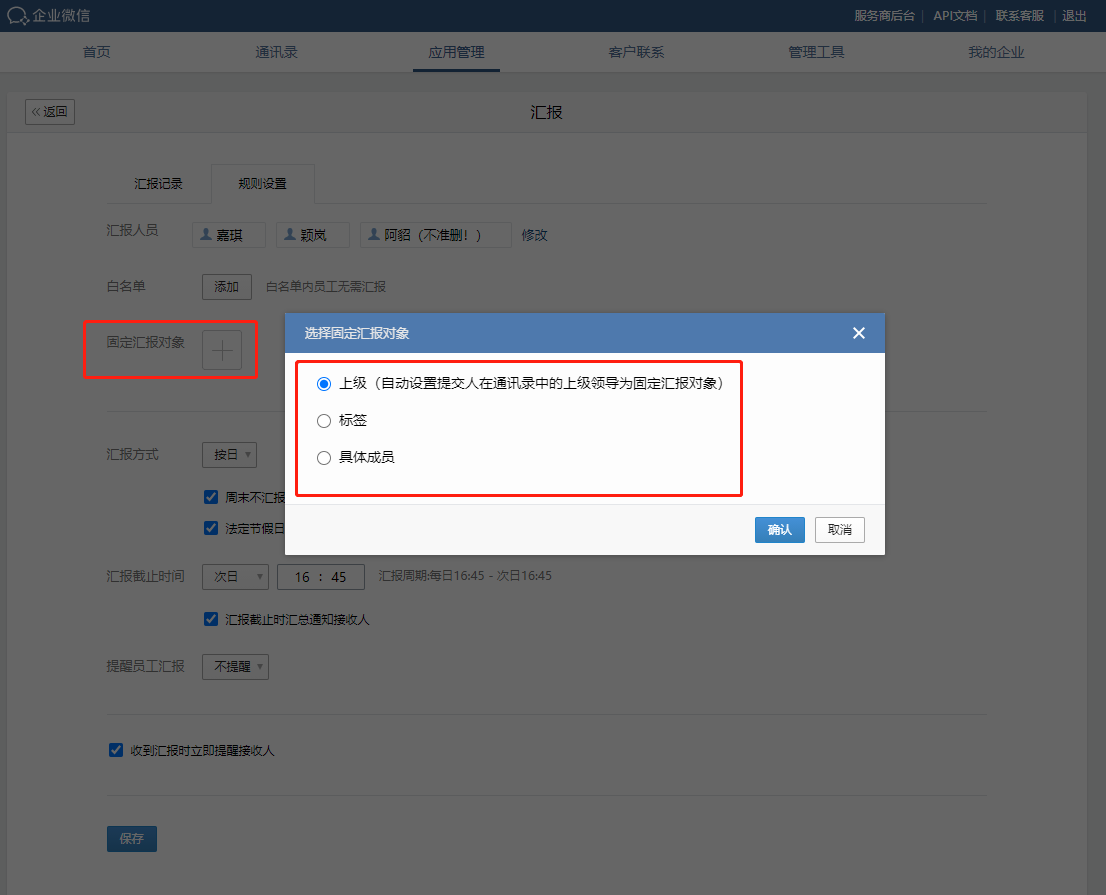Select the 具体成员 radio option
1106x895 pixels.
point(324,458)
